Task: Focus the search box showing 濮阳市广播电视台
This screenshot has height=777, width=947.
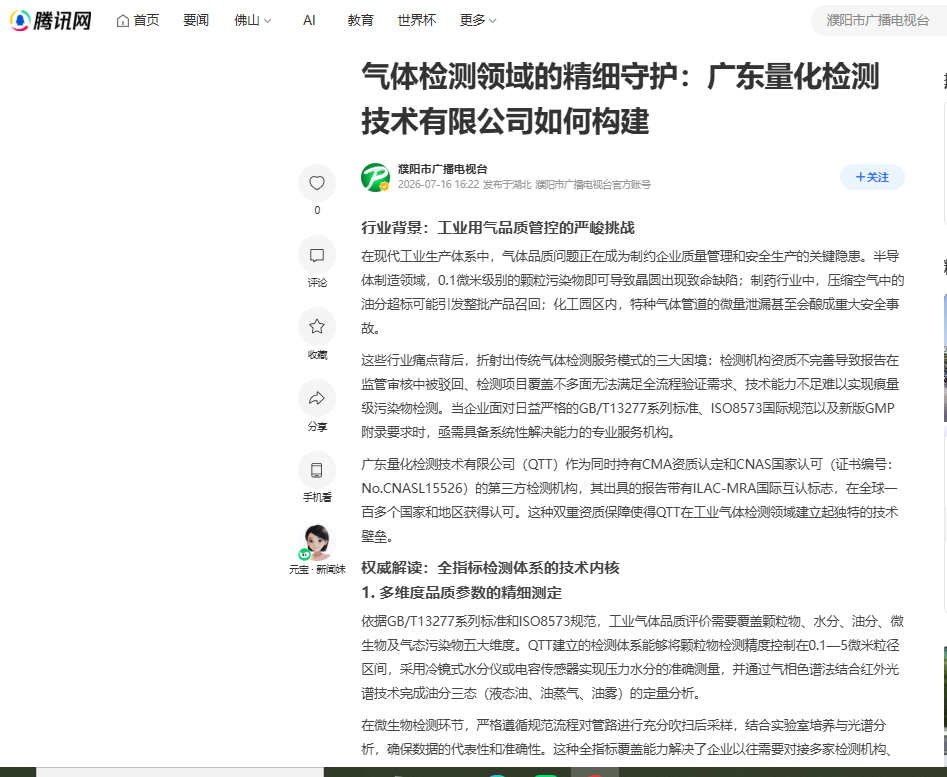Action: click(879, 21)
